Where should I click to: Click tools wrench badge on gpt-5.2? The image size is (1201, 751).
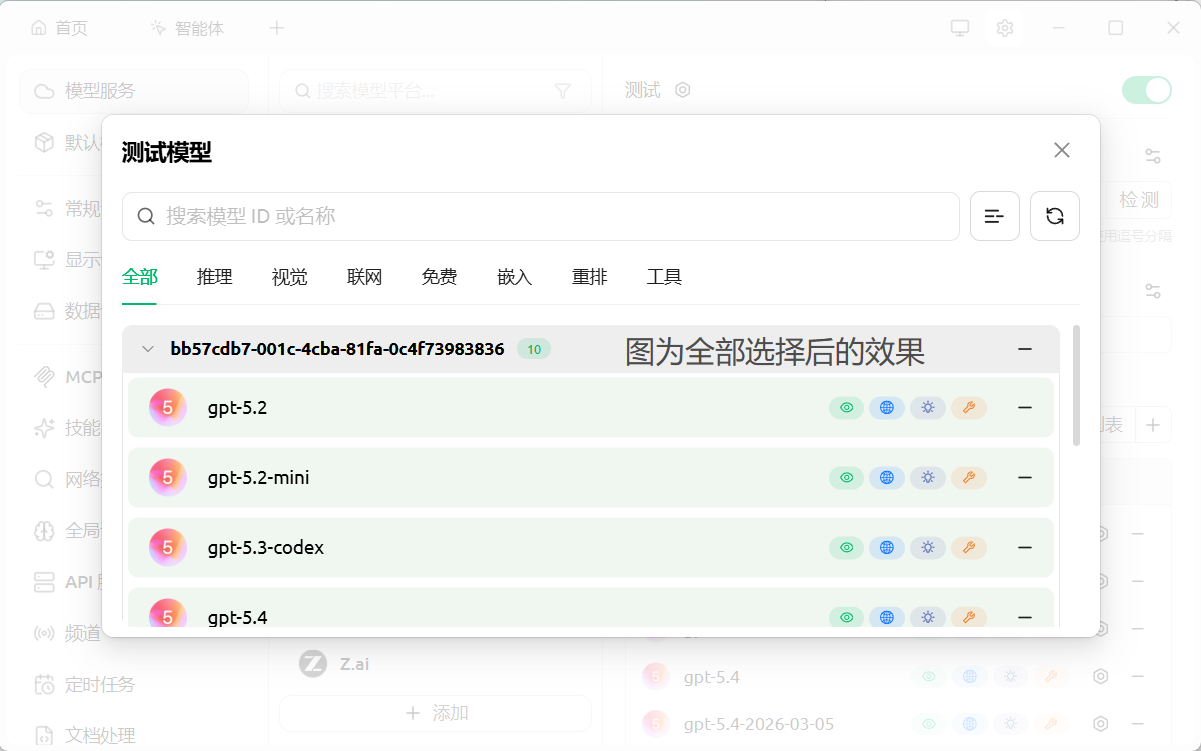point(969,407)
